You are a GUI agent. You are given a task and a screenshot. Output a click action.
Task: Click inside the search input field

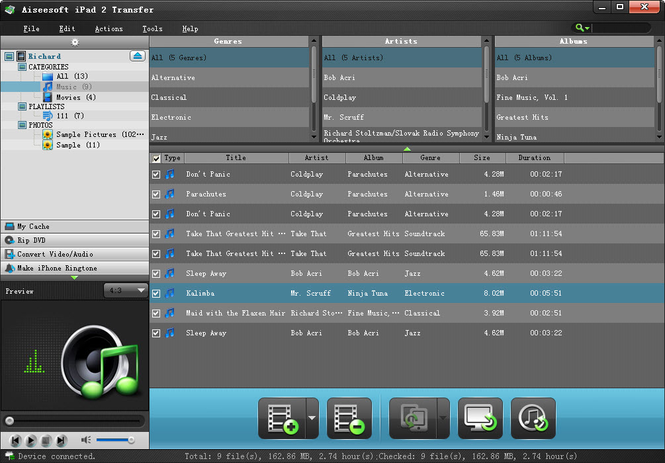click(x=621, y=28)
